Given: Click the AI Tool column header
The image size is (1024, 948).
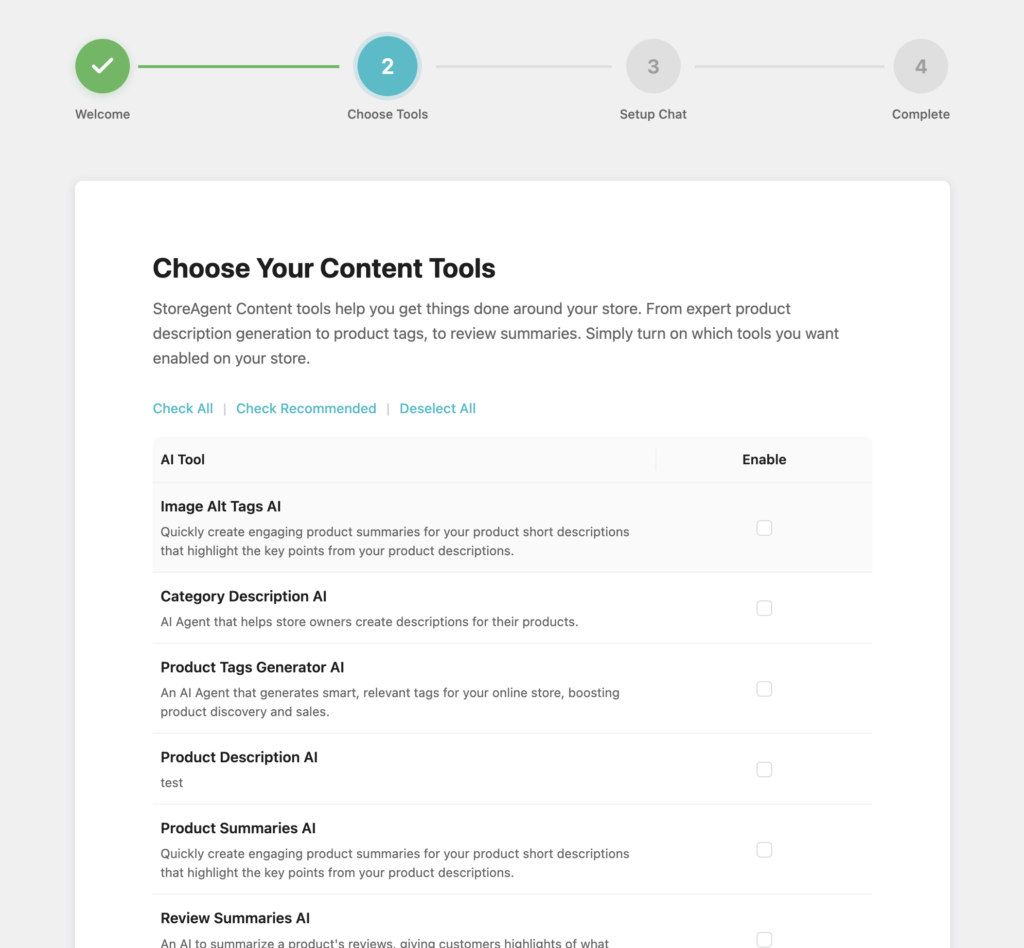Looking at the screenshot, I should (182, 459).
